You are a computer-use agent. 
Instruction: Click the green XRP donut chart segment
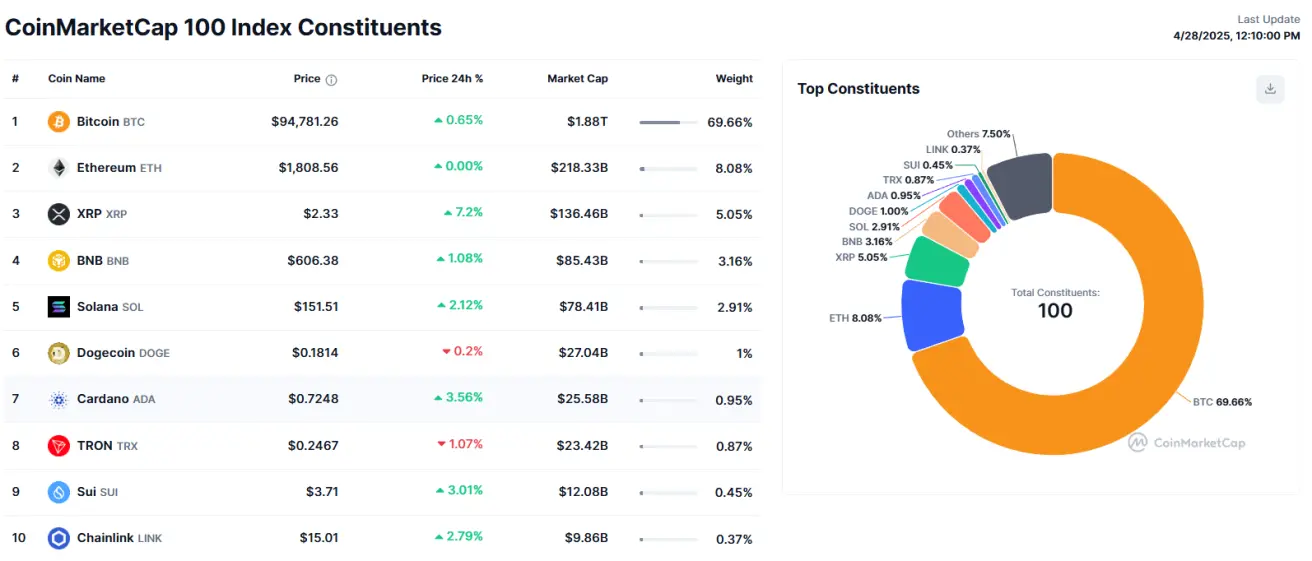tap(937, 261)
